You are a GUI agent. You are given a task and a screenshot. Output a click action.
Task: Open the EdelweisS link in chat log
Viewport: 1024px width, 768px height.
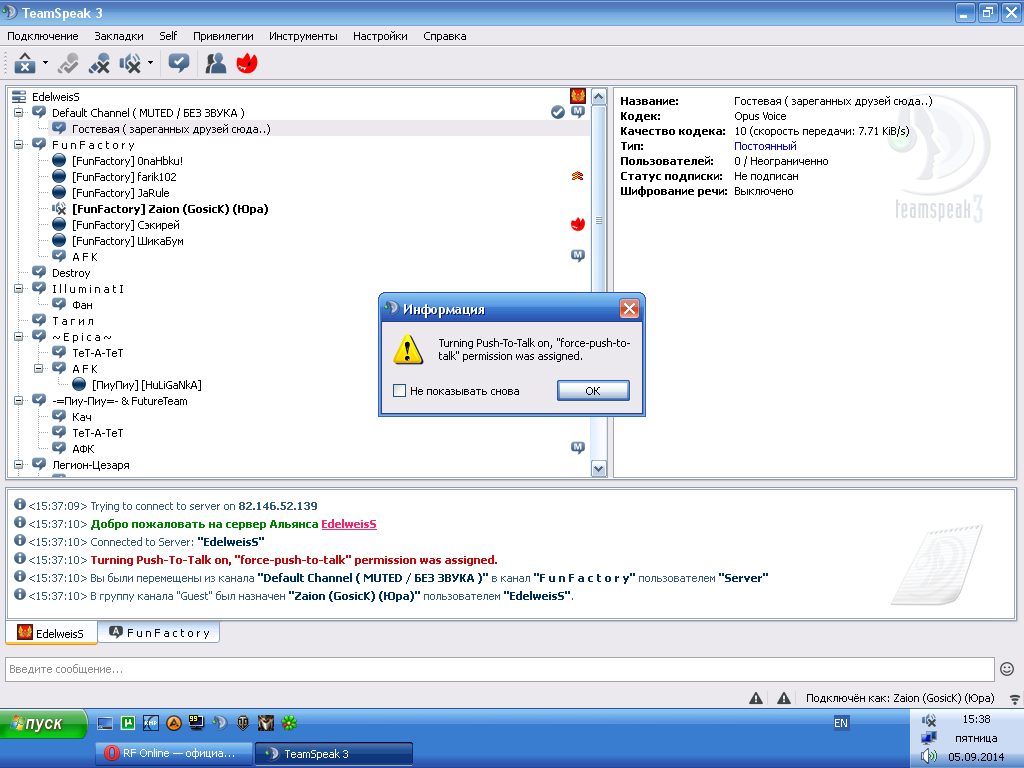click(349, 524)
